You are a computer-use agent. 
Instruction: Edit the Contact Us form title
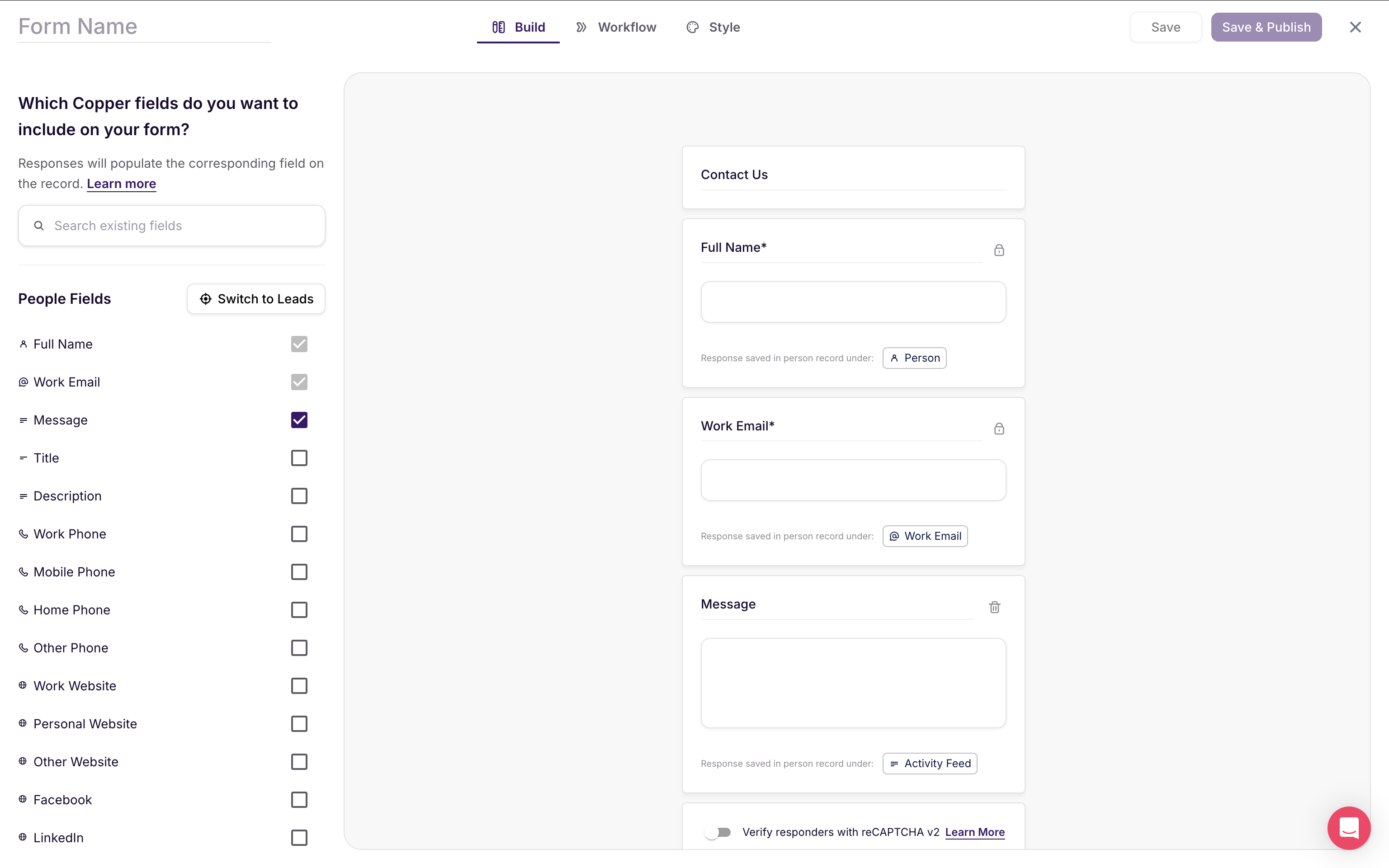point(853,175)
